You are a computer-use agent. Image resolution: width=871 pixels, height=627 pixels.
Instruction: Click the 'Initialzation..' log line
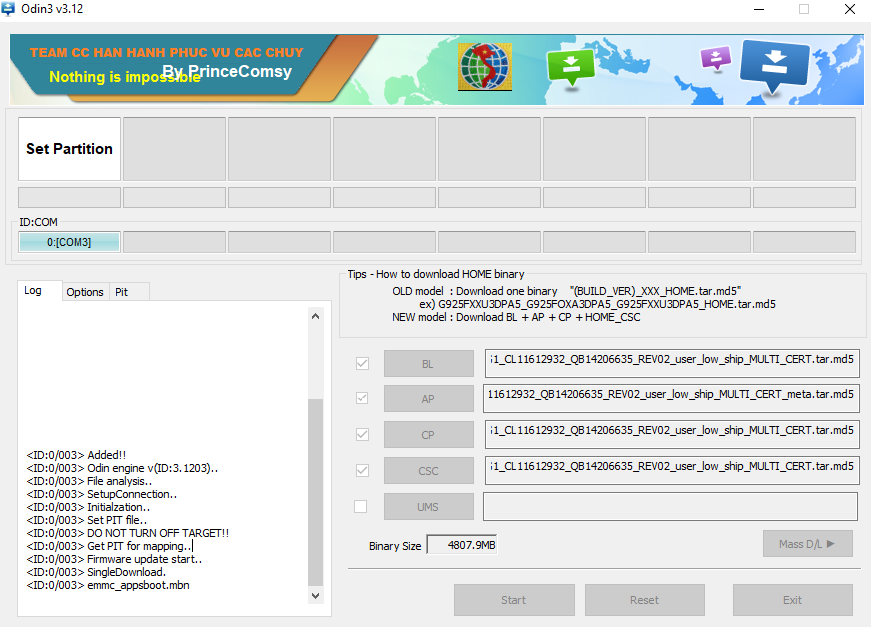88,507
